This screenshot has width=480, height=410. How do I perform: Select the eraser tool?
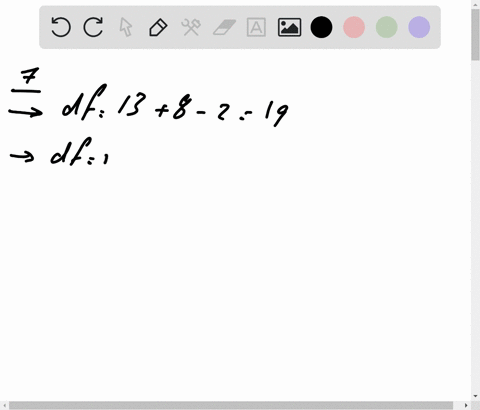224,27
